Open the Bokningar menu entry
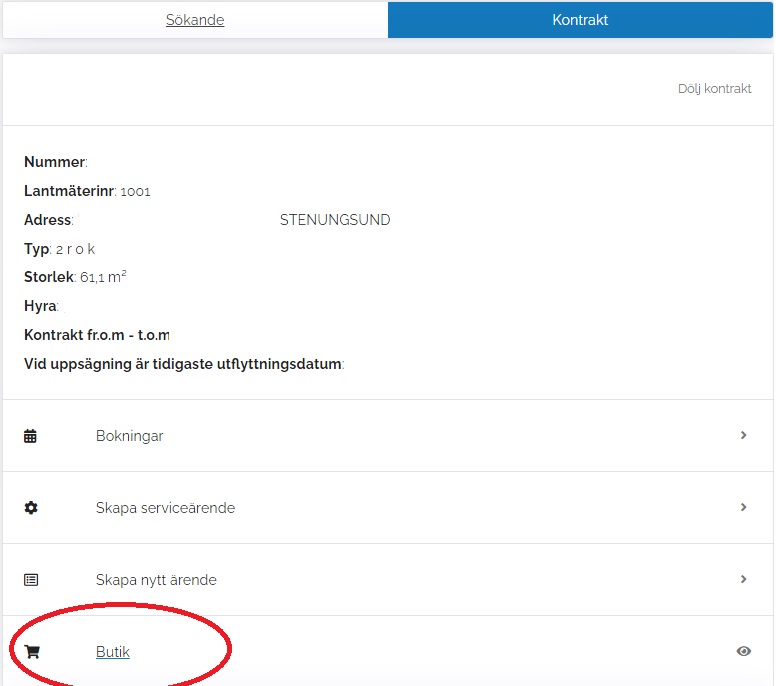 click(x=130, y=436)
